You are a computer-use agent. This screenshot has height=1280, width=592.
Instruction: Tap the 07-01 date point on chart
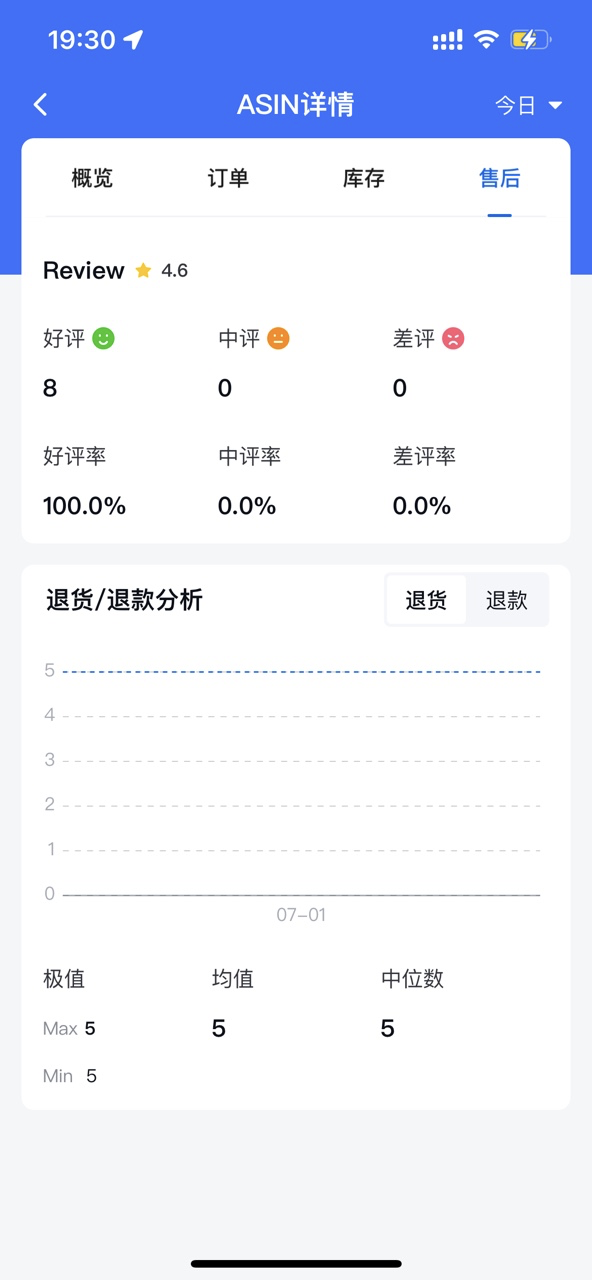point(301,914)
